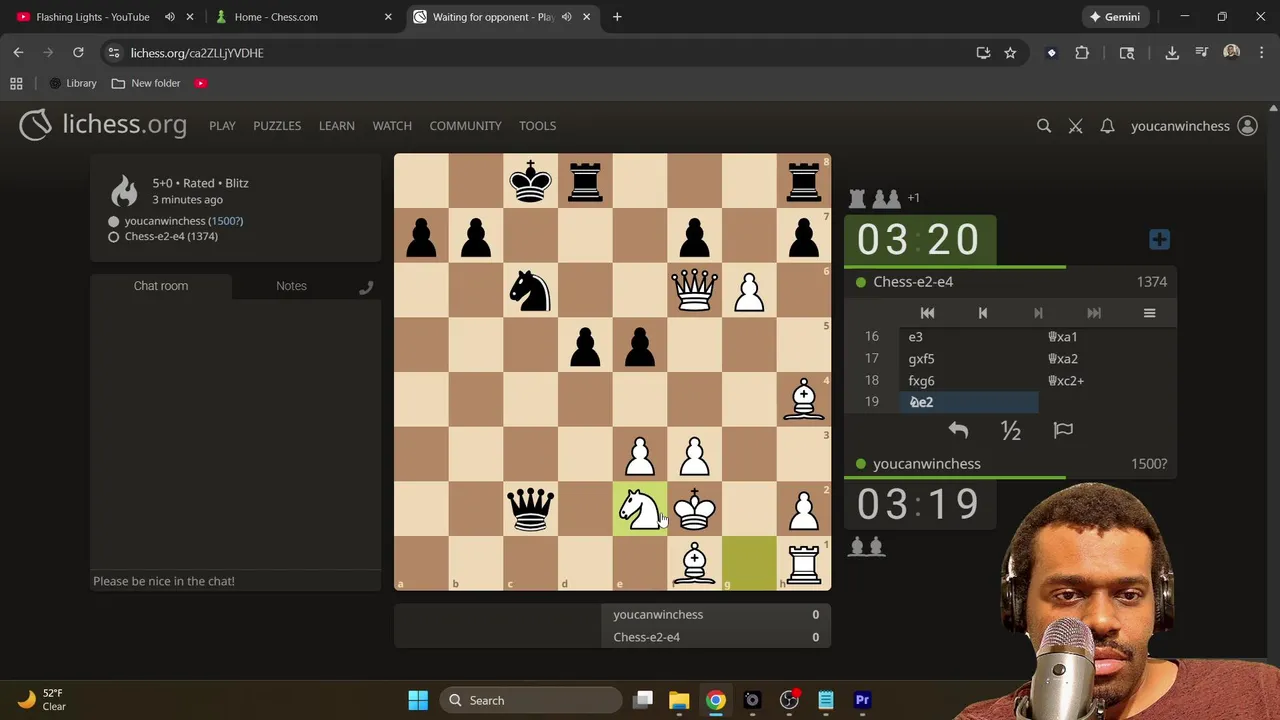The height and width of the screenshot is (720, 1280).
Task: Select the white king on f2
Action: pyautogui.click(x=694, y=509)
